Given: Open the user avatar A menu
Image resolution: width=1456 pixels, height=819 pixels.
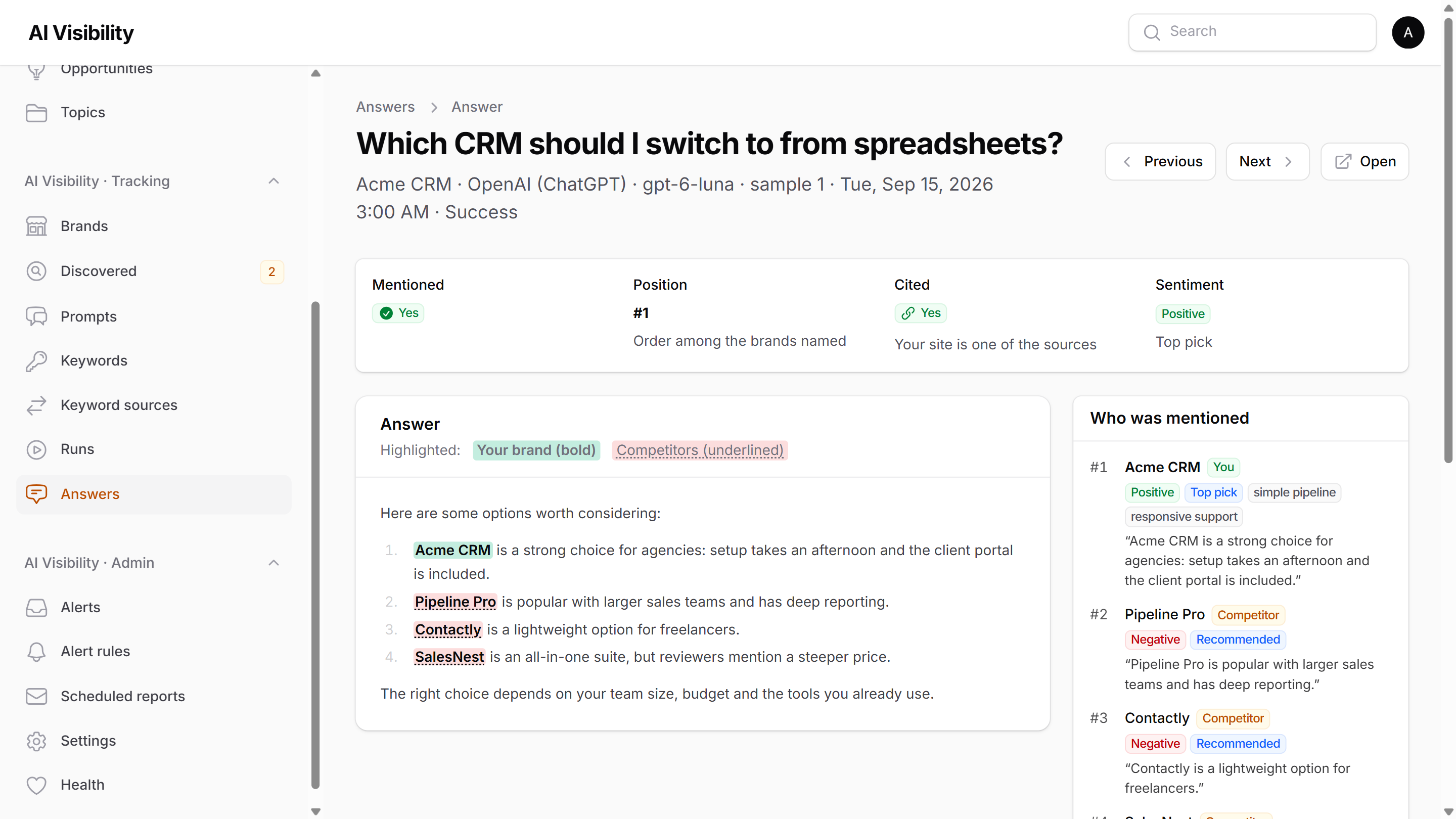Looking at the screenshot, I should 1408,32.
